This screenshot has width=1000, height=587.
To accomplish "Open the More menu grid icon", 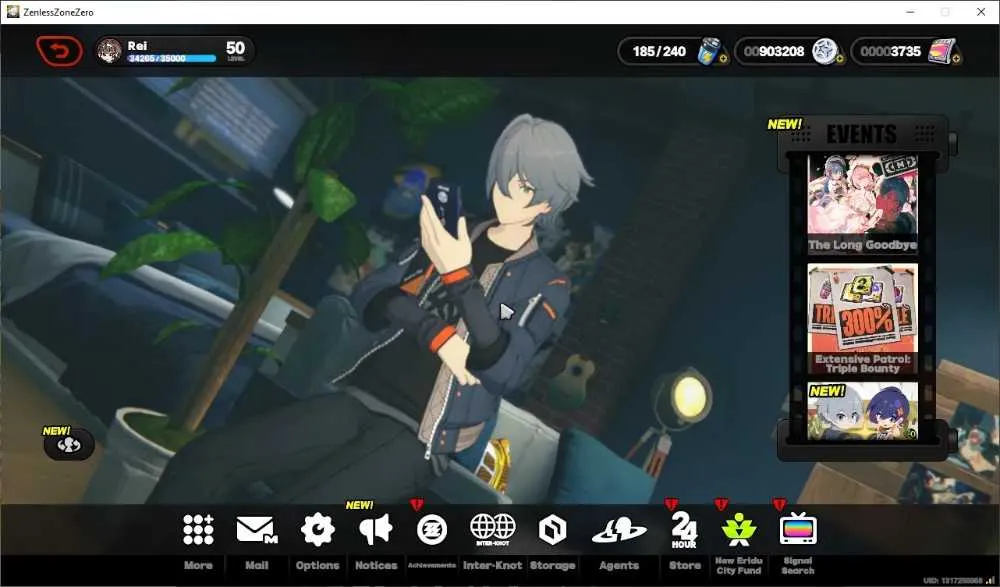I will point(198,529).
